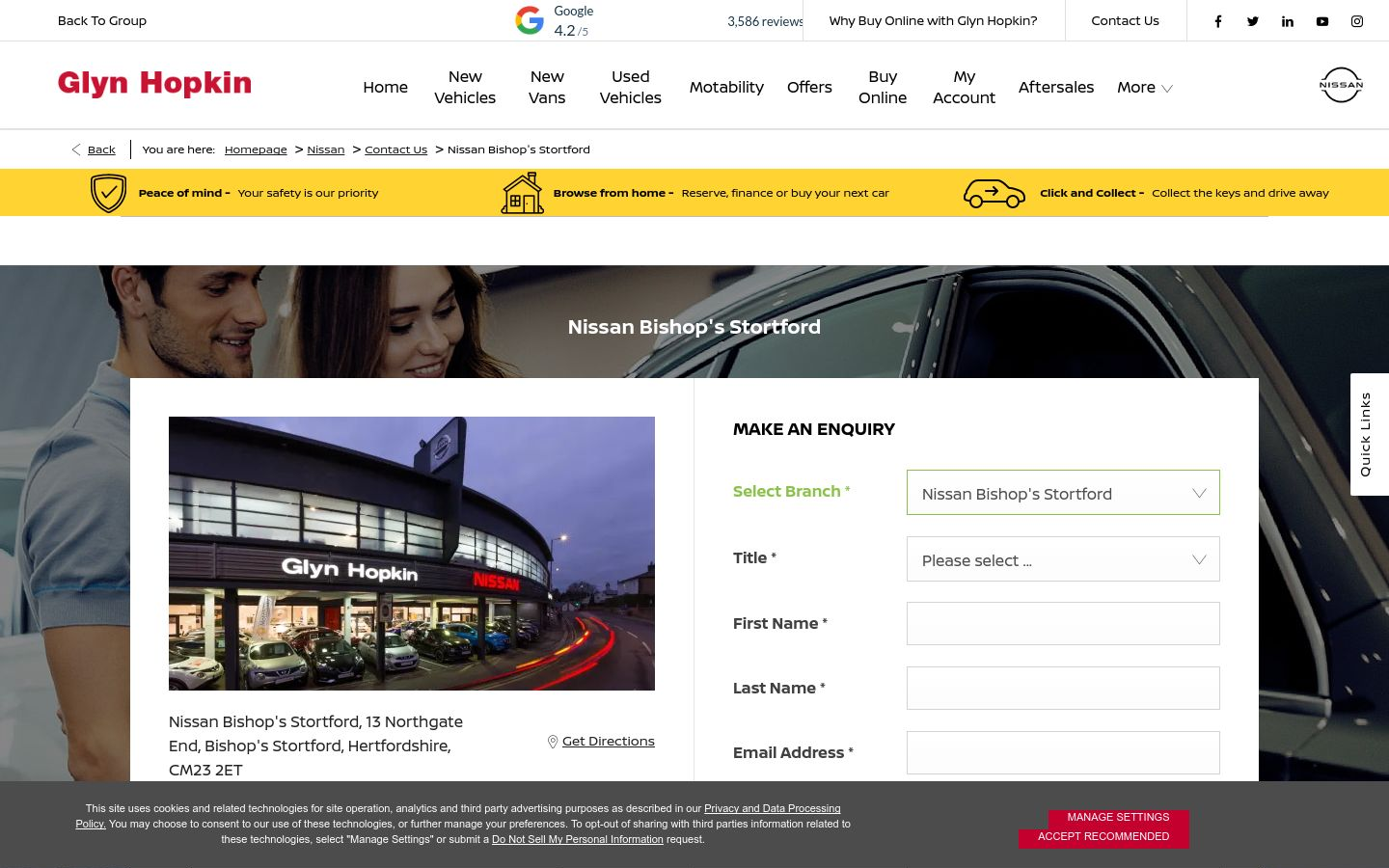
Task: Click the Accept Recommended cookie button
Action: (x=1103, y=837)
